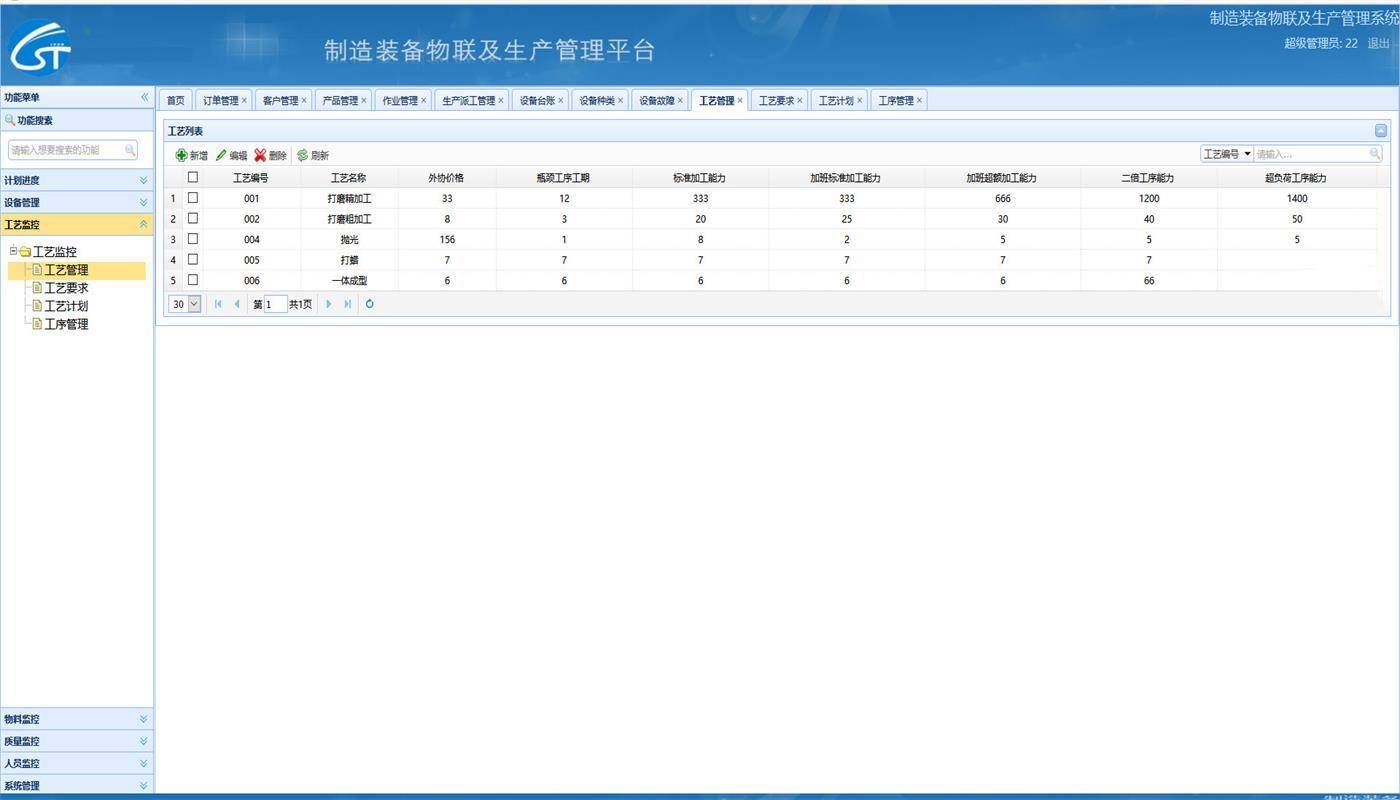The image size is (1400, 800).
Task: Click the 退出 logout link
Action: pyautogui.click(x=1378, y=43)
